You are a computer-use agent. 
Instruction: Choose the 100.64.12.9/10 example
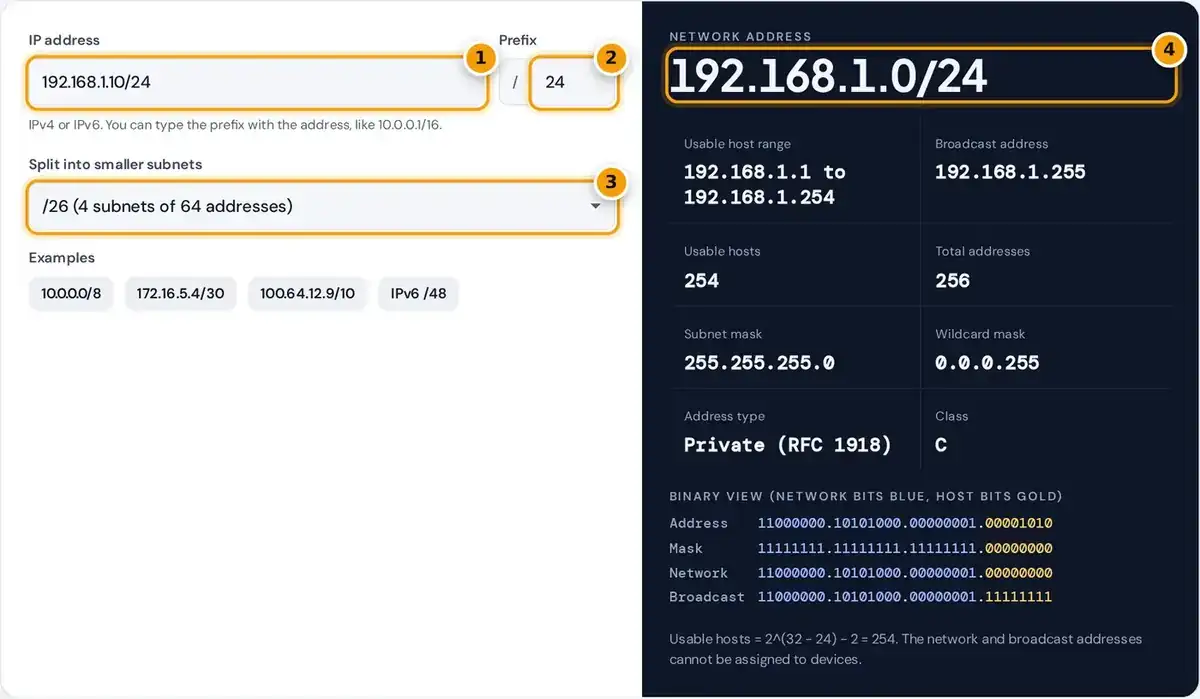pyautogui.click(x=307, y=294)
